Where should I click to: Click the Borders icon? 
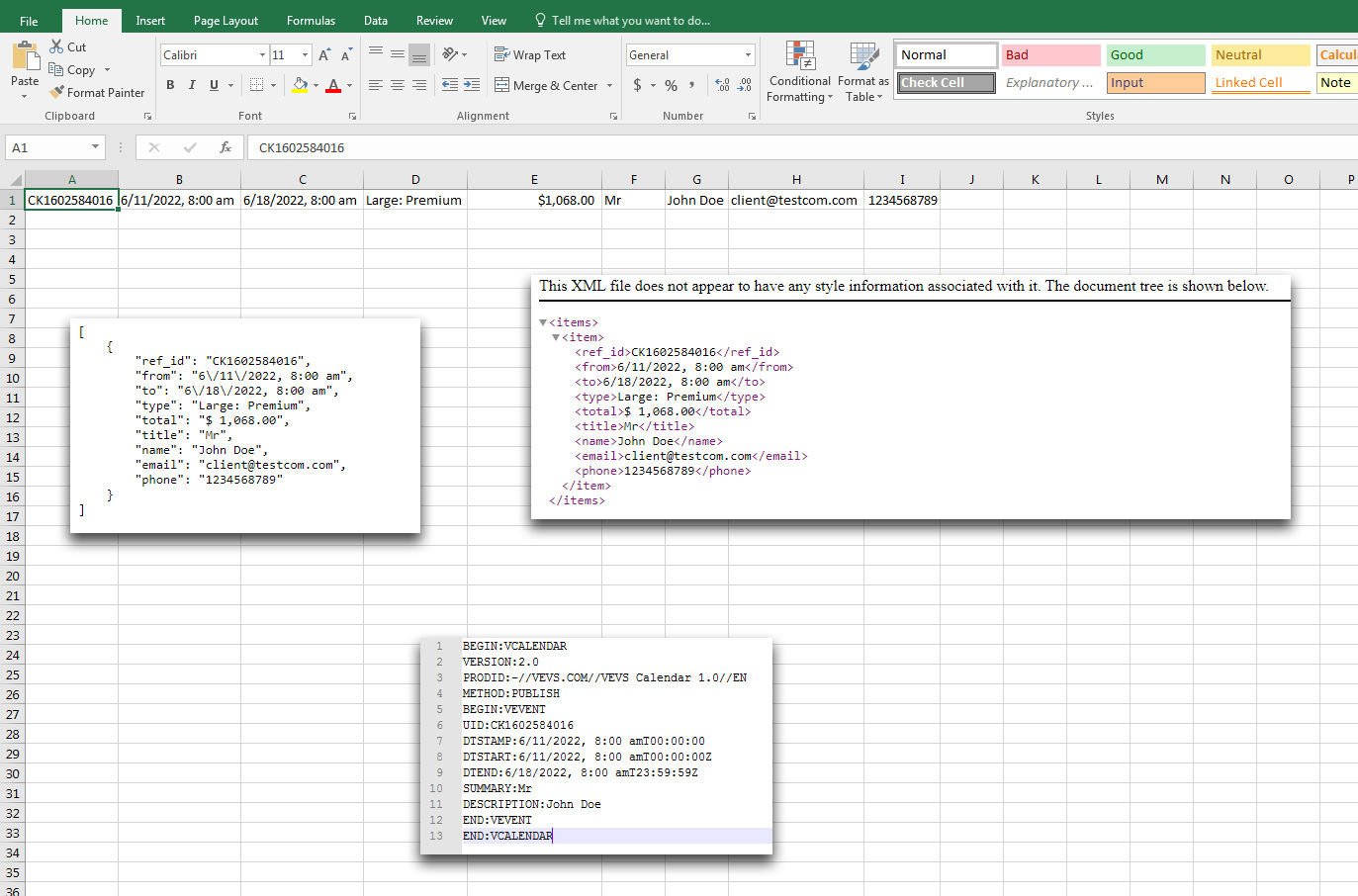(x=257, y=85)
